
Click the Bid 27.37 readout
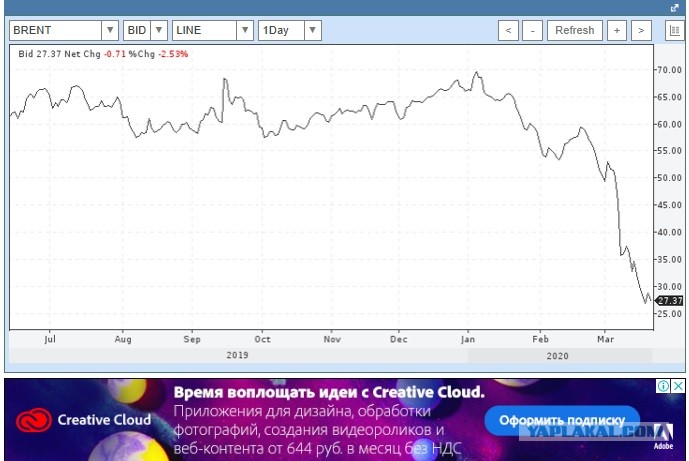pos(40,54)
